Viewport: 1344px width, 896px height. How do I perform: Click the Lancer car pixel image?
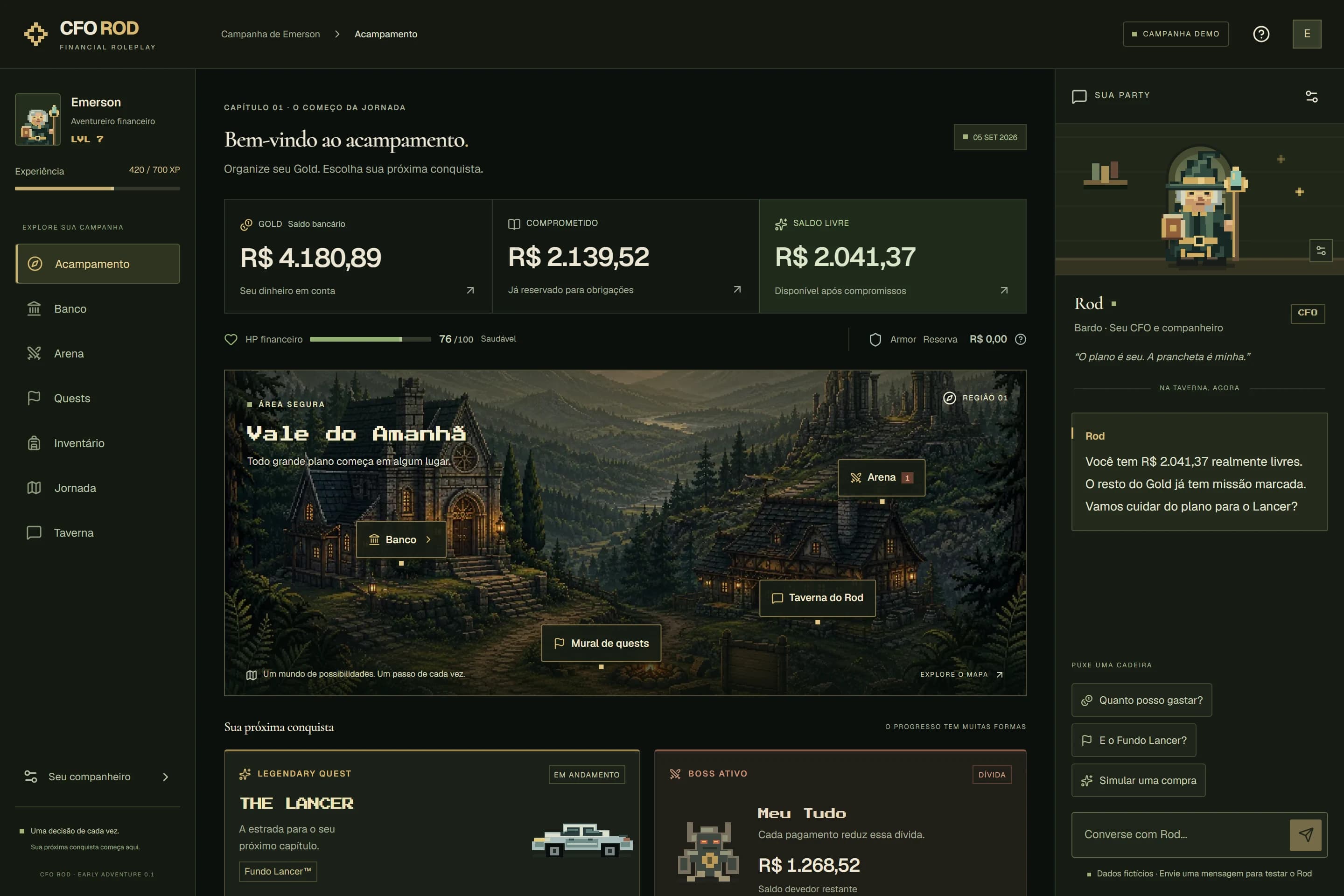click(582, 840)
